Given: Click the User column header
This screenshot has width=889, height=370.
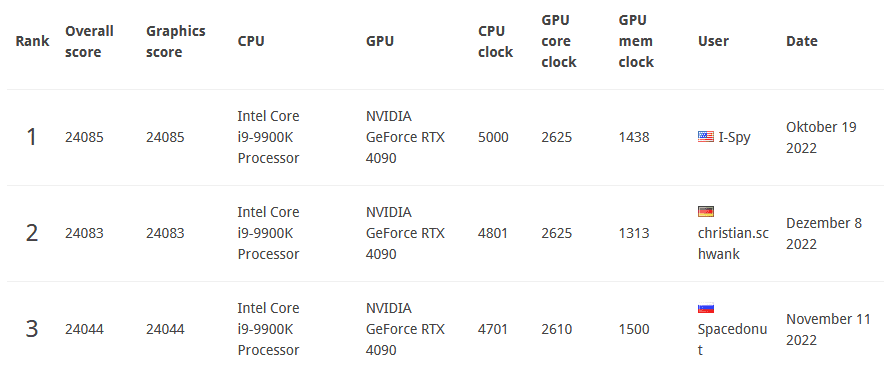Looking at the screenshot, I should pos(713,41).
